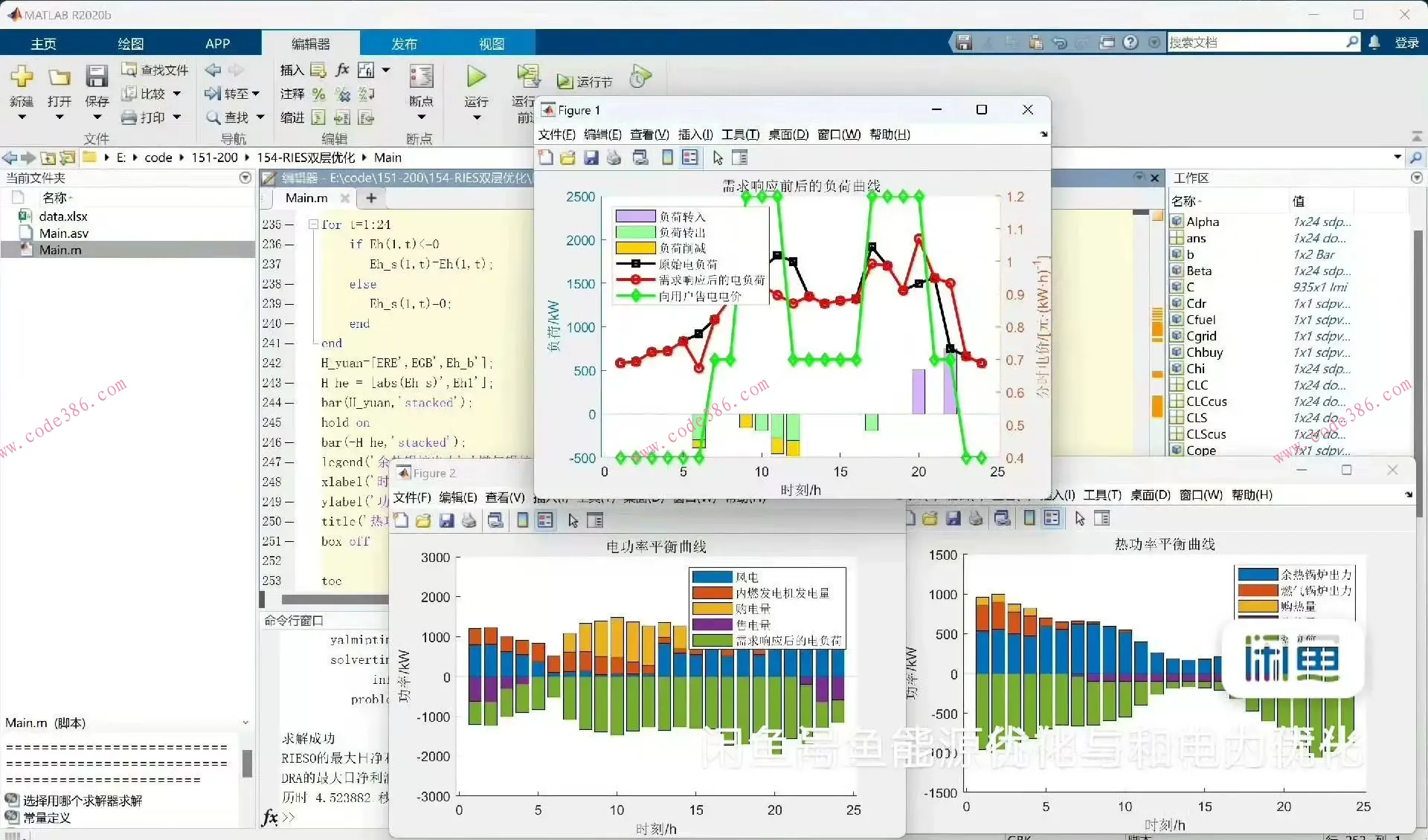
Task: Click the green Run (运行) button
Action: 476,77
